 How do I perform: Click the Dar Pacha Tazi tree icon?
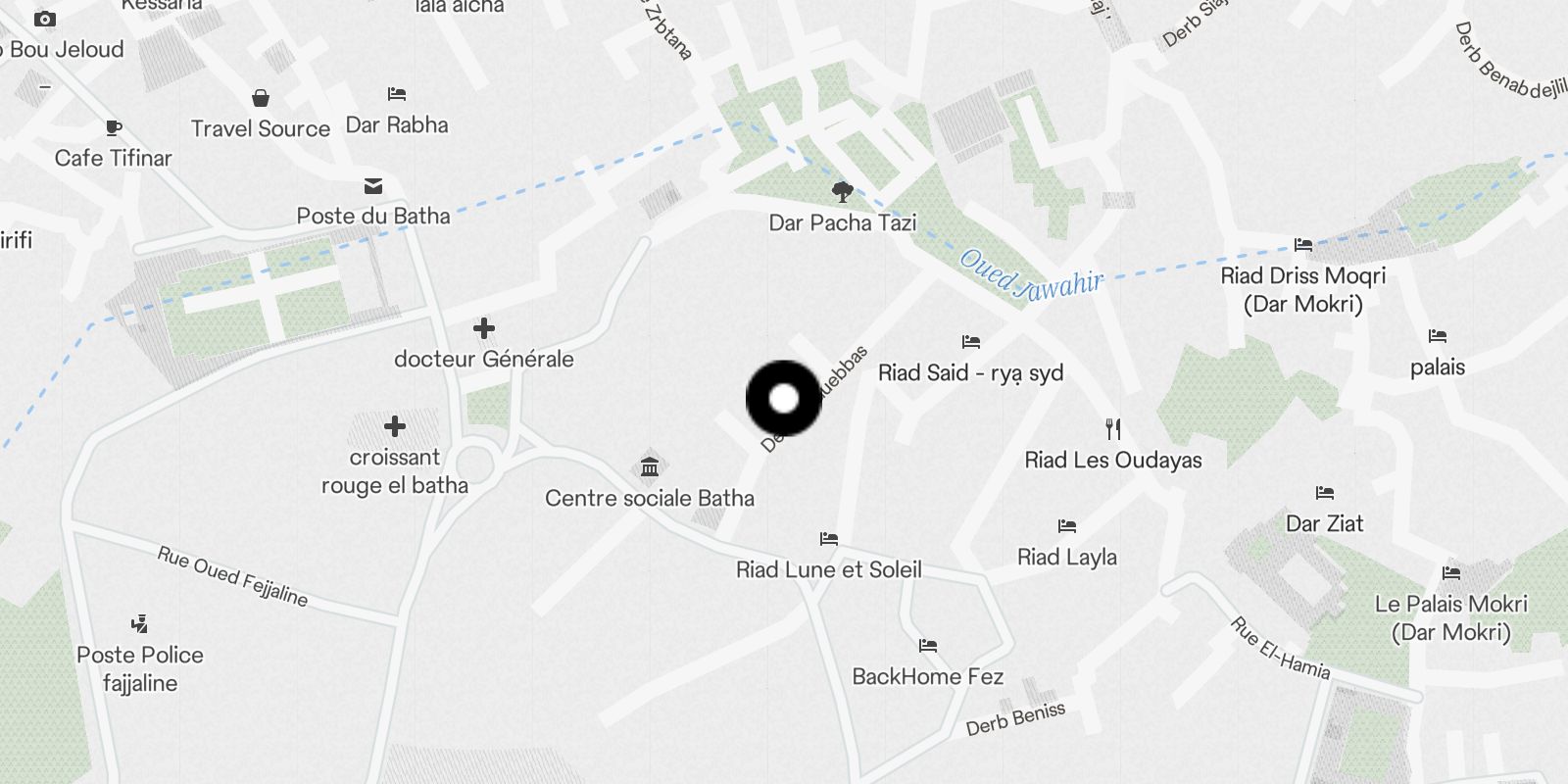(x=842, y=191)
